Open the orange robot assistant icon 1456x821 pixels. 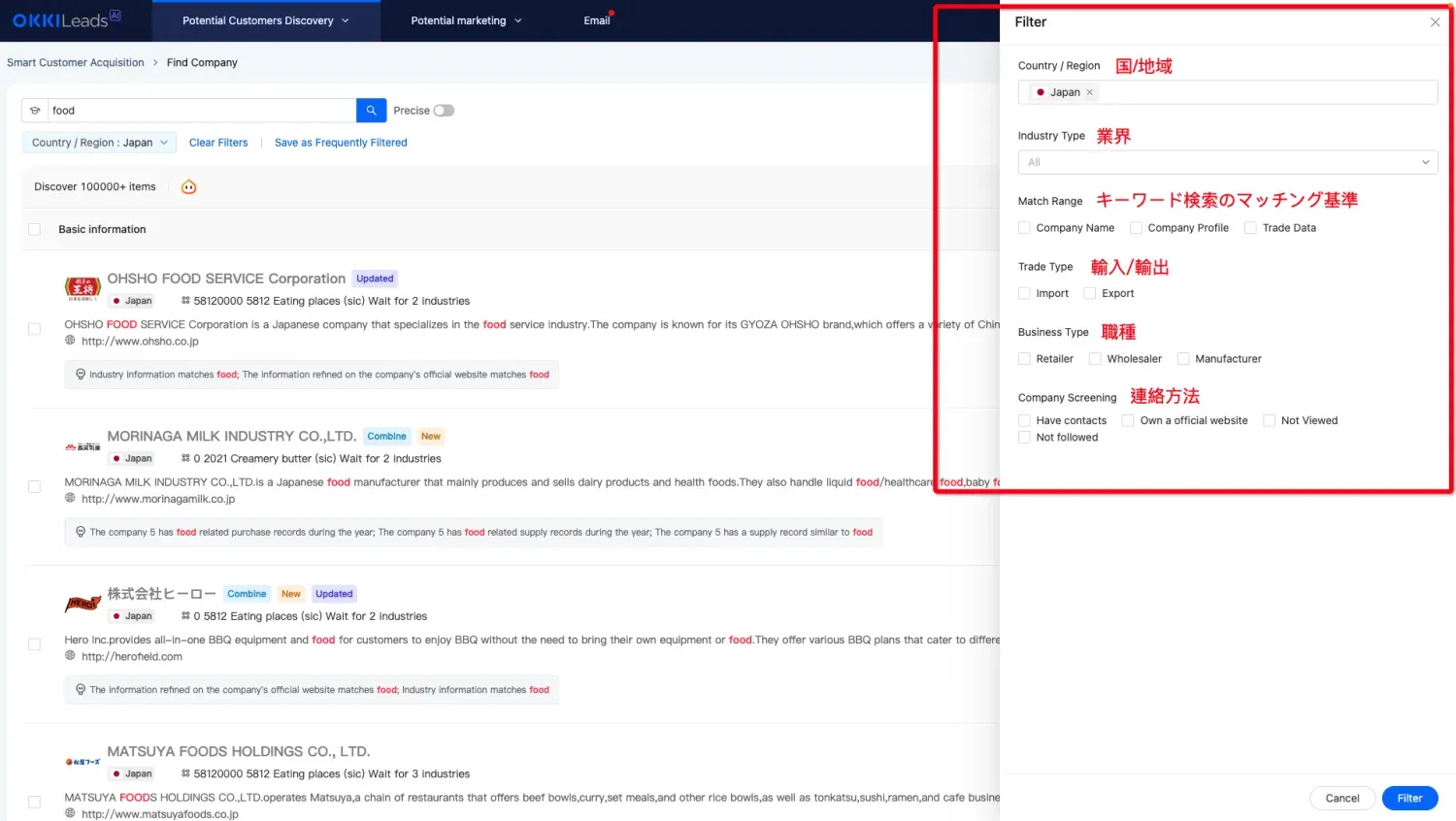click(189, 187)
